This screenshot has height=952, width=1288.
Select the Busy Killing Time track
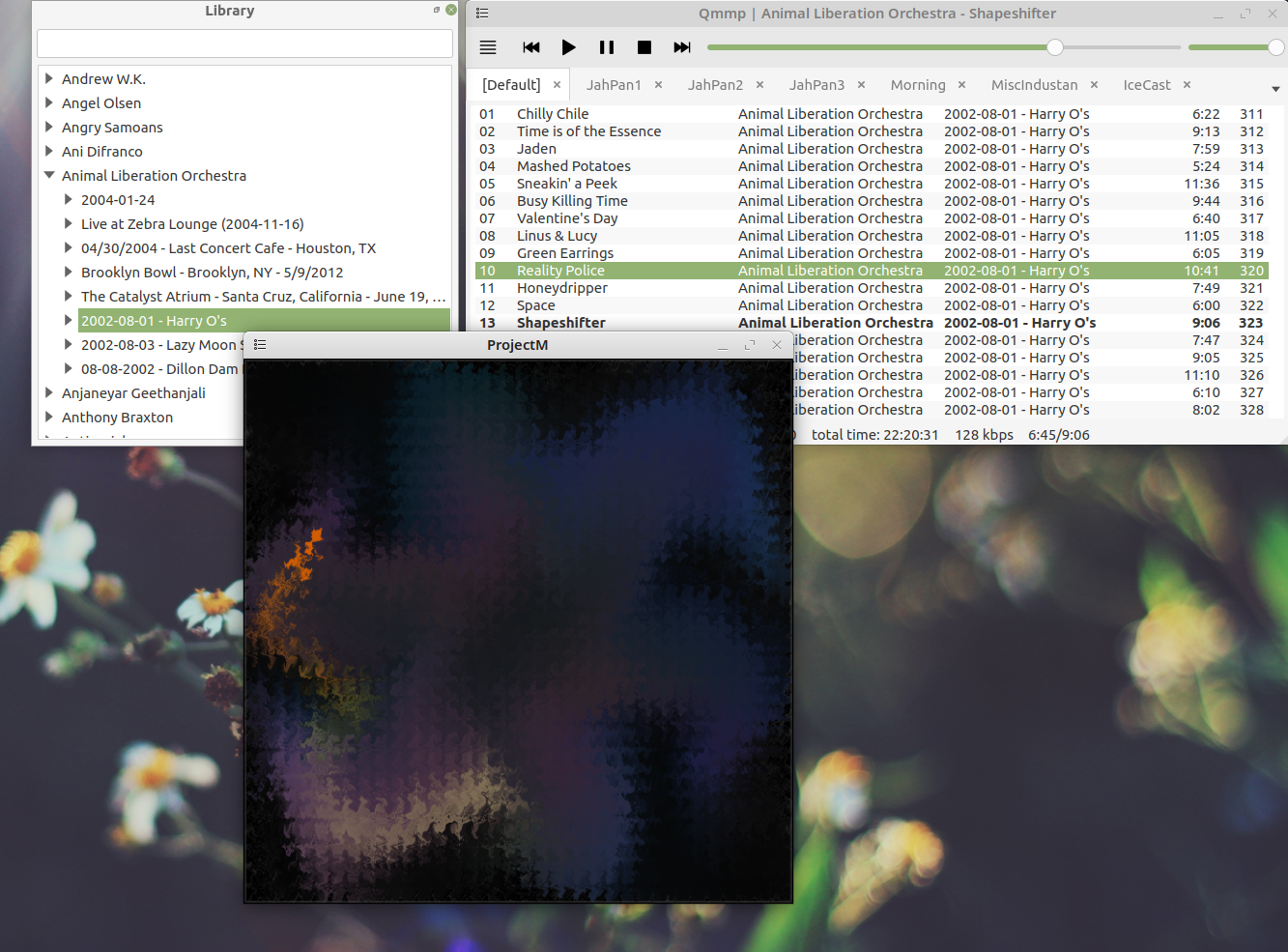pyautogui.click(x=872, y=201)
